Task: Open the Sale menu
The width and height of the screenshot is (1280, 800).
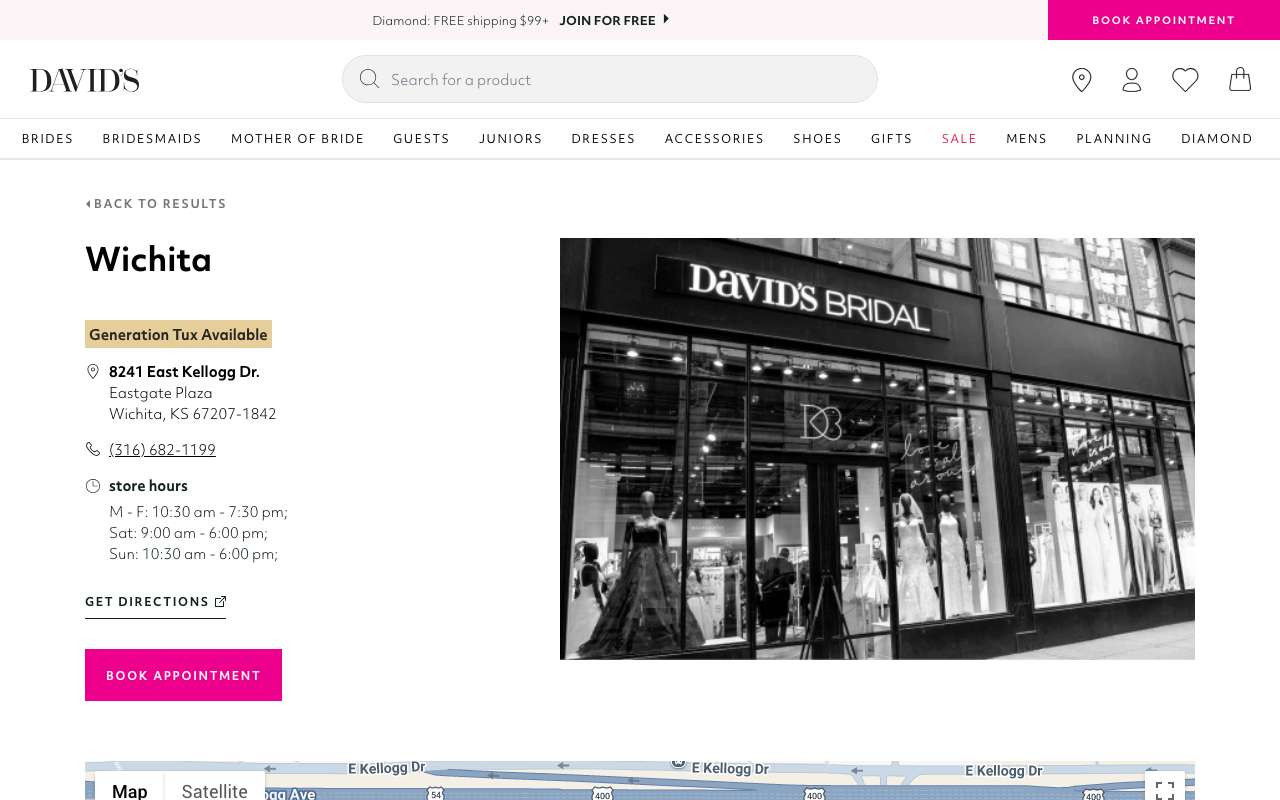Action: 959,139
